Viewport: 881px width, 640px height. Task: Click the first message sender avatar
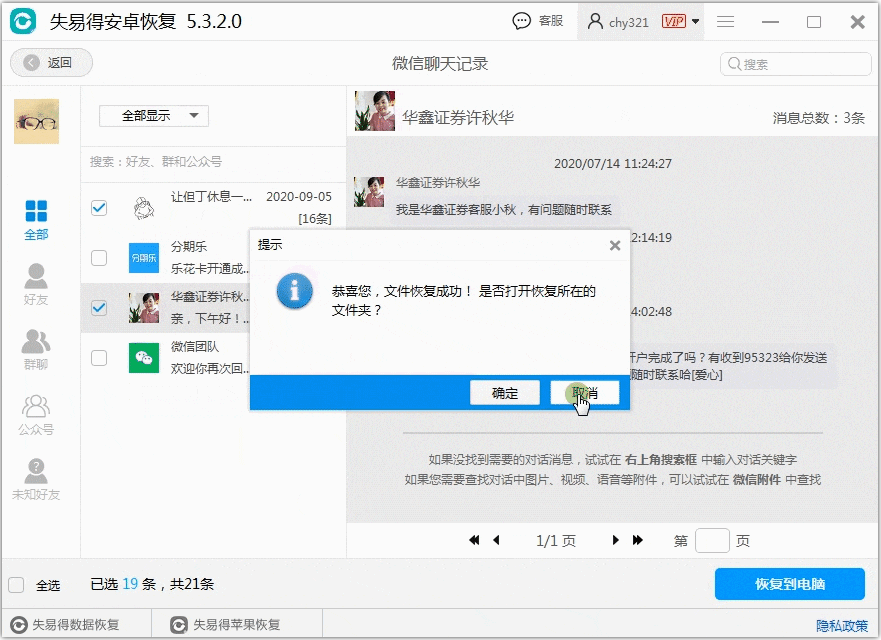369,192
